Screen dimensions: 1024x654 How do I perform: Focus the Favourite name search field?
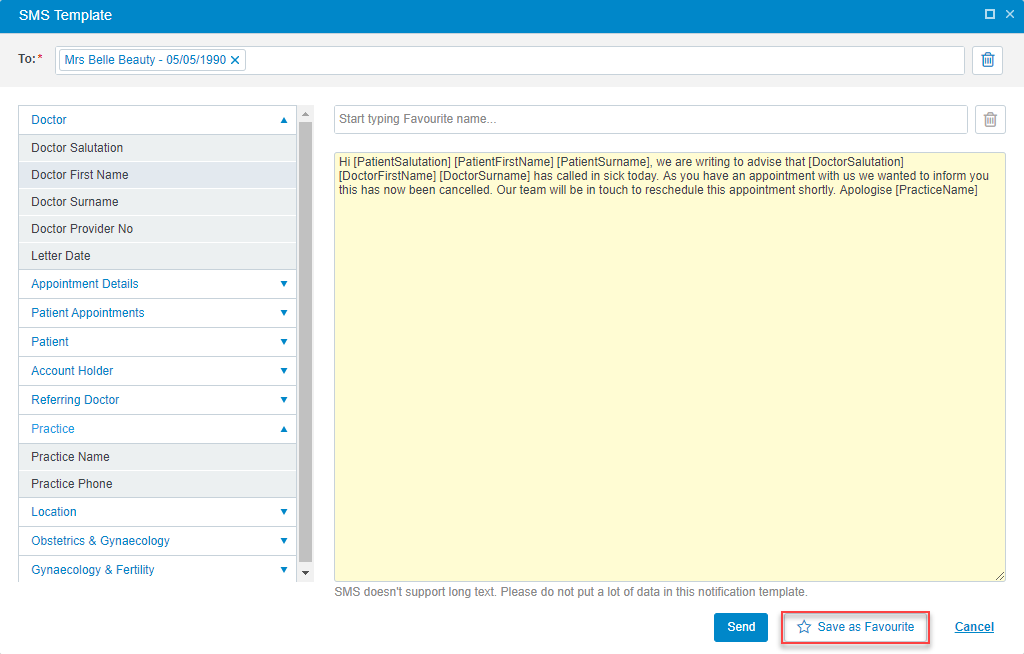click(650, 120)
